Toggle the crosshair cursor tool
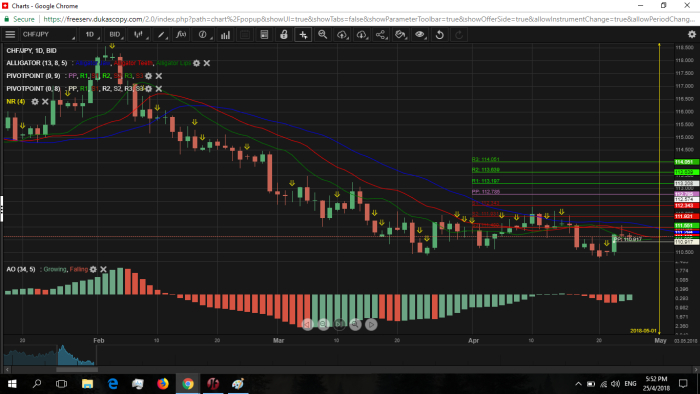 [x=303, y=34]
